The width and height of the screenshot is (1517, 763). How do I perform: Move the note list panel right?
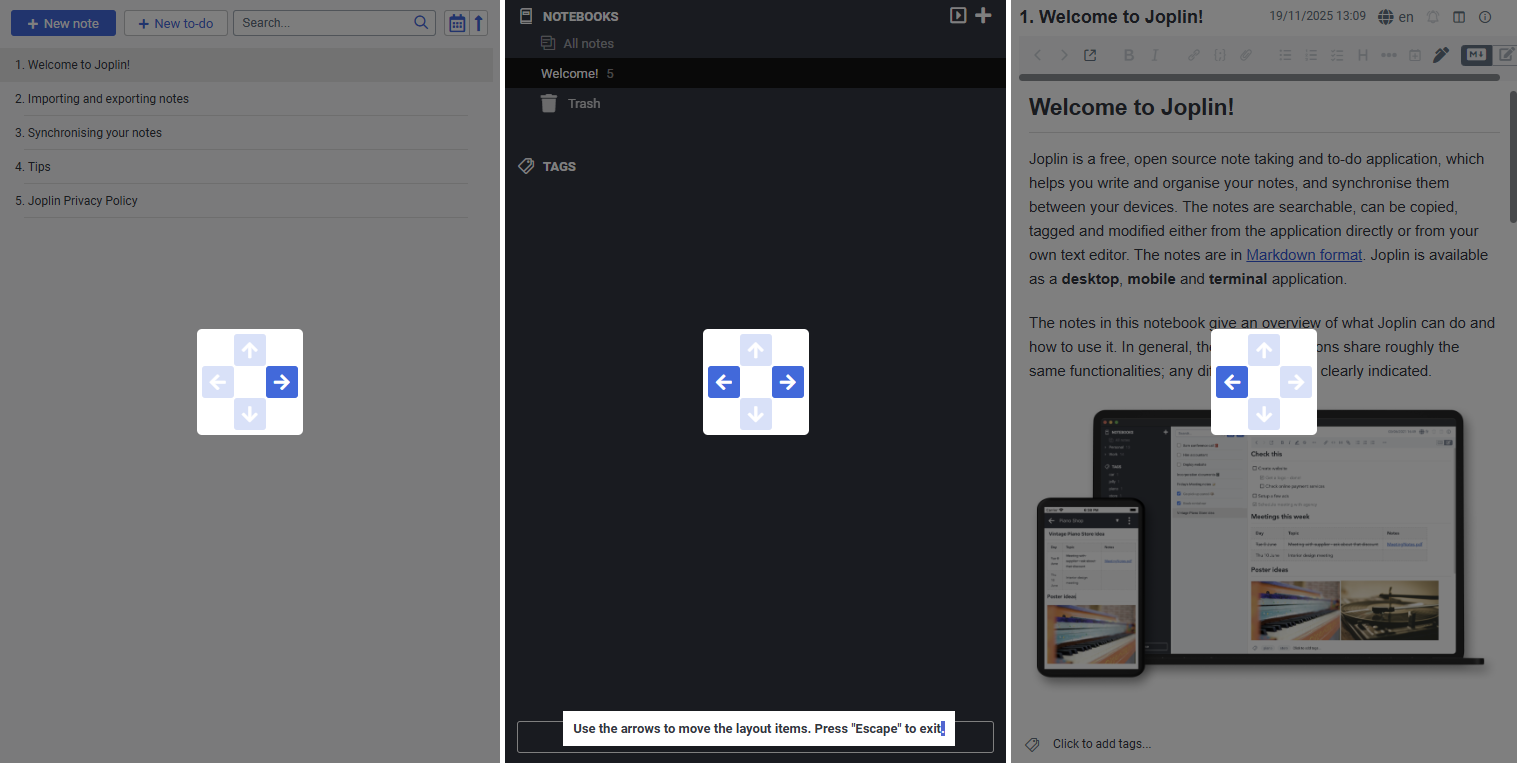282,382
